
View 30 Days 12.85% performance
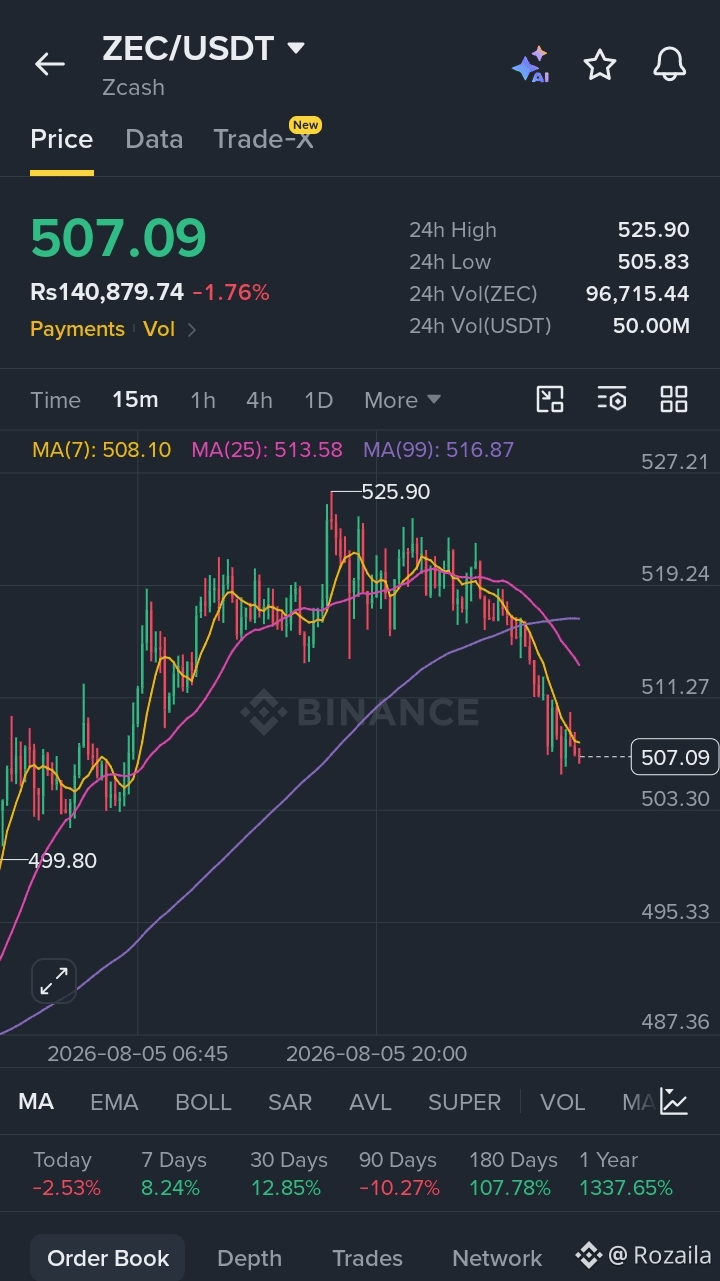click(x=289, y=1174)
